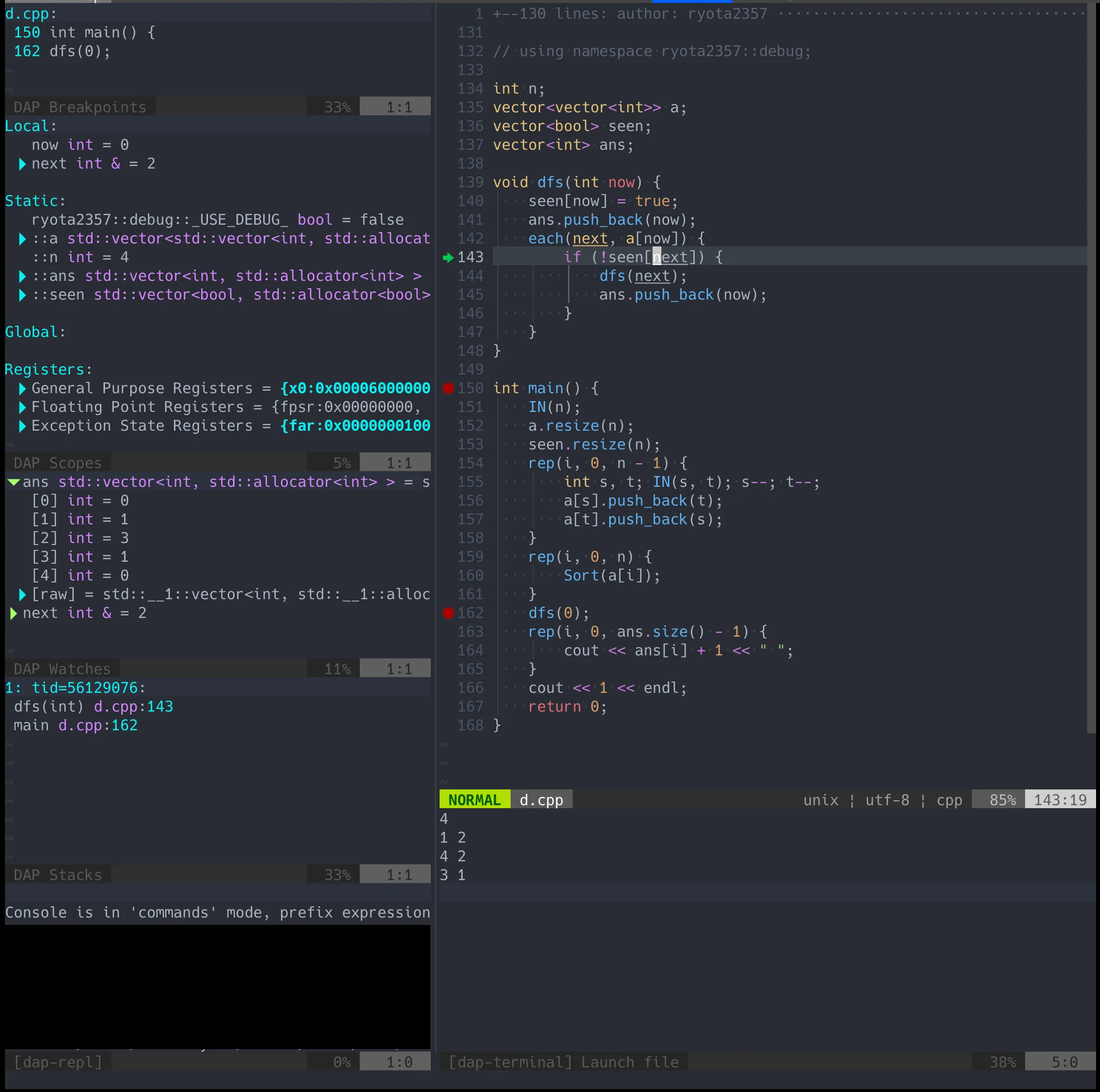Expand the next watch expression

[14, 613]
